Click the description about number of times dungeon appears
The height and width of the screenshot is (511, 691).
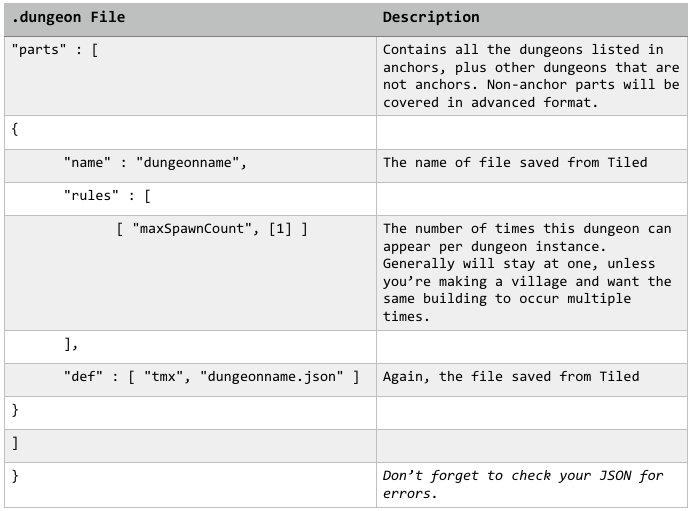pos(527,272)
